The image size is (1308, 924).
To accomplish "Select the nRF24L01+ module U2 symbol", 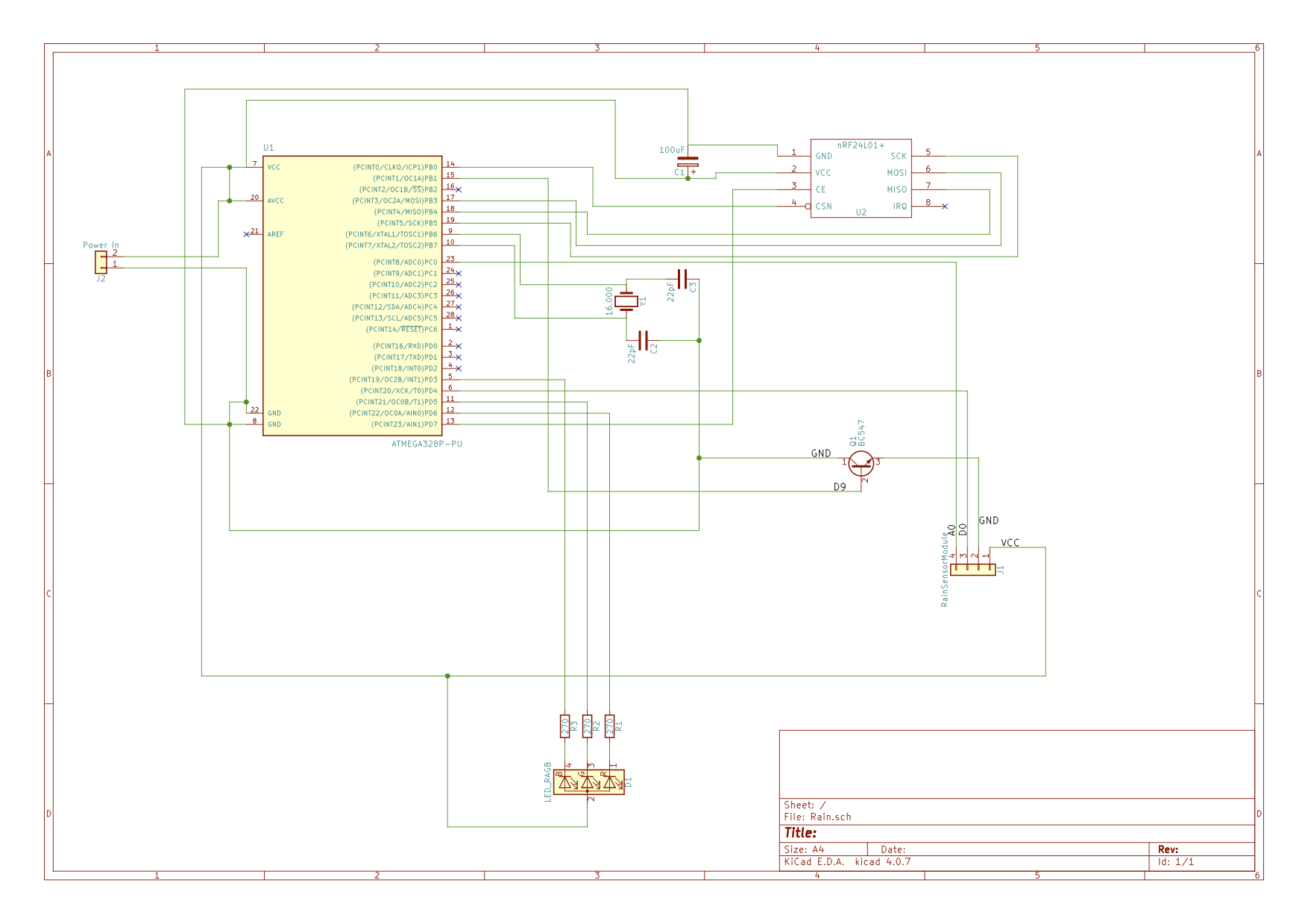I will 861,178.
